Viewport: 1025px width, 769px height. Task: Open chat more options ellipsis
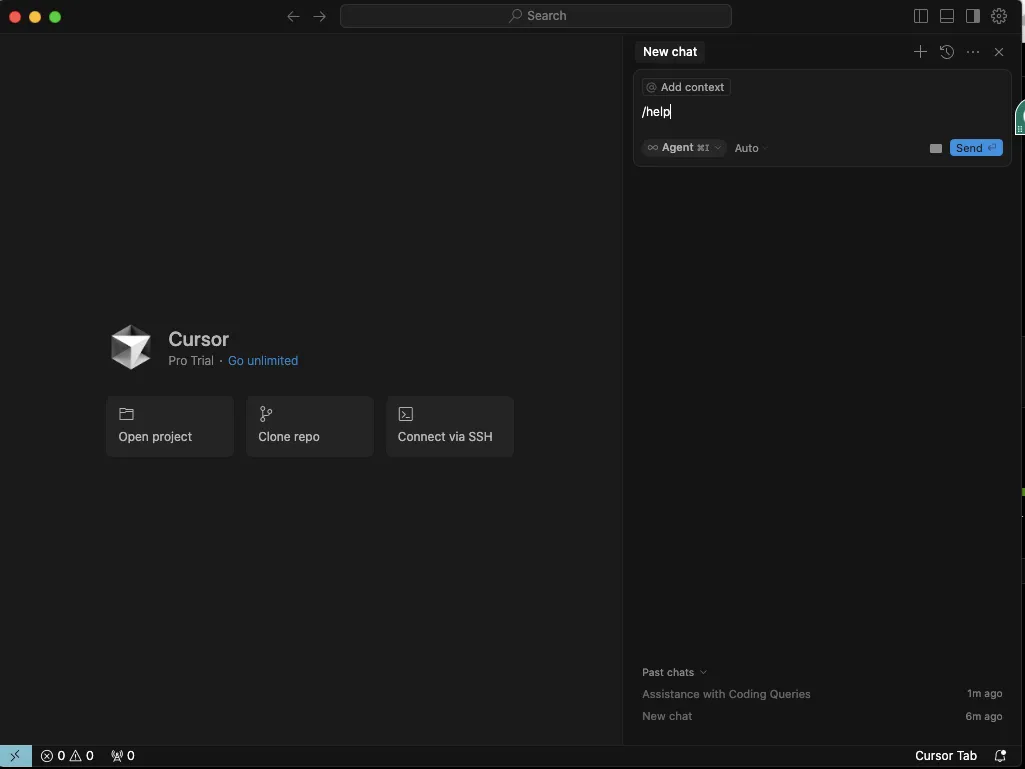click(973, 52)
